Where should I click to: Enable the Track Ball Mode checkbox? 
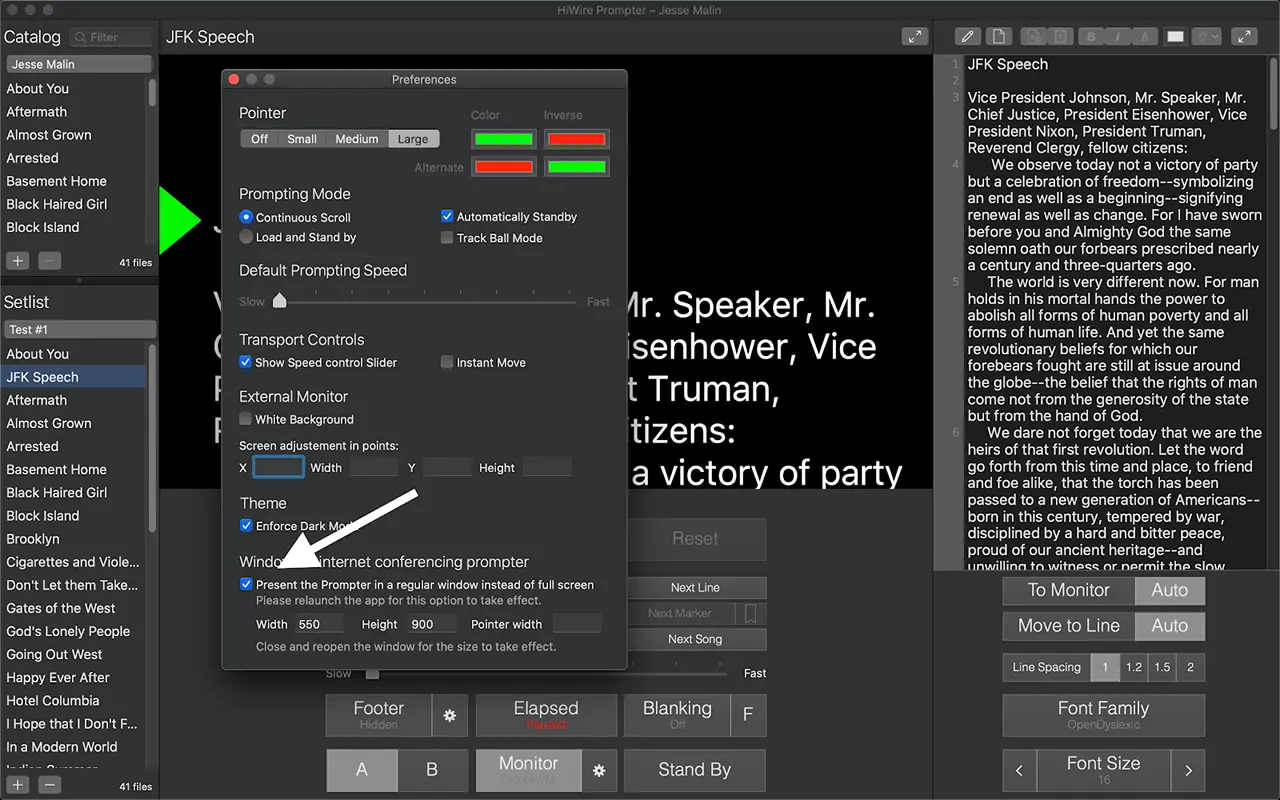447,238
